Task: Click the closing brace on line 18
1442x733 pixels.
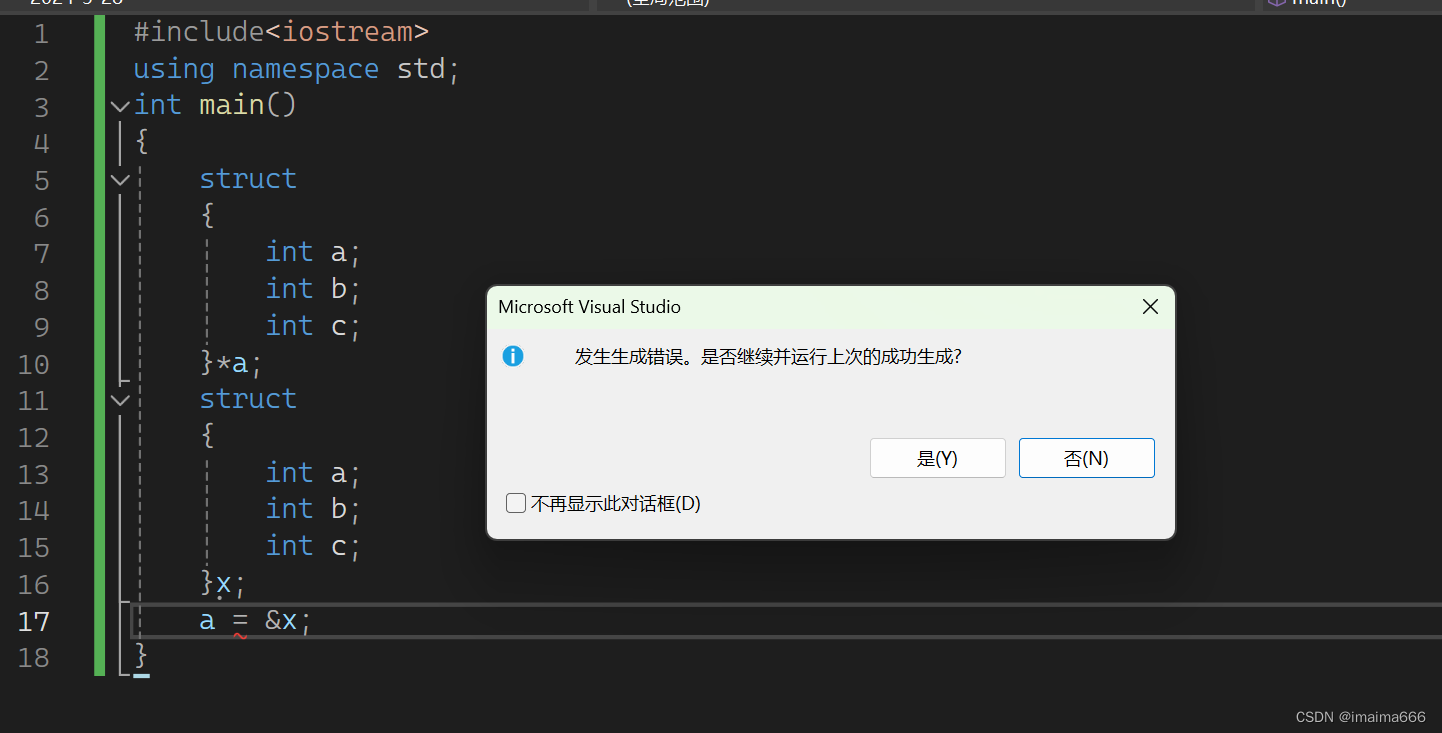Action: (141, 657)
